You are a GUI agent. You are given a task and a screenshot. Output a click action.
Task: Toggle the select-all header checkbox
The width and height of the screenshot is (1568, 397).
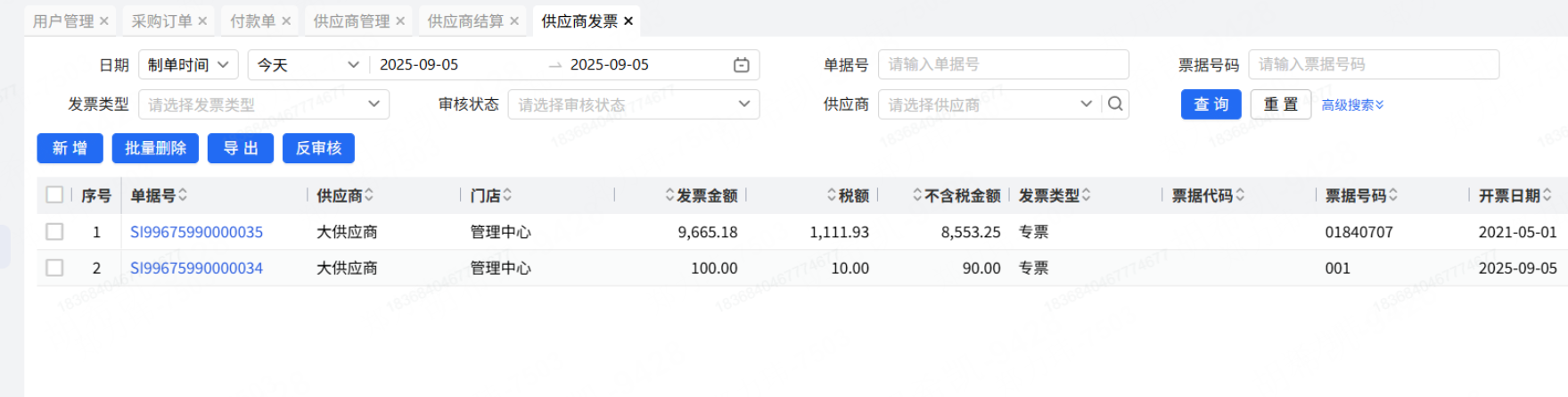[x=54, y=195]
